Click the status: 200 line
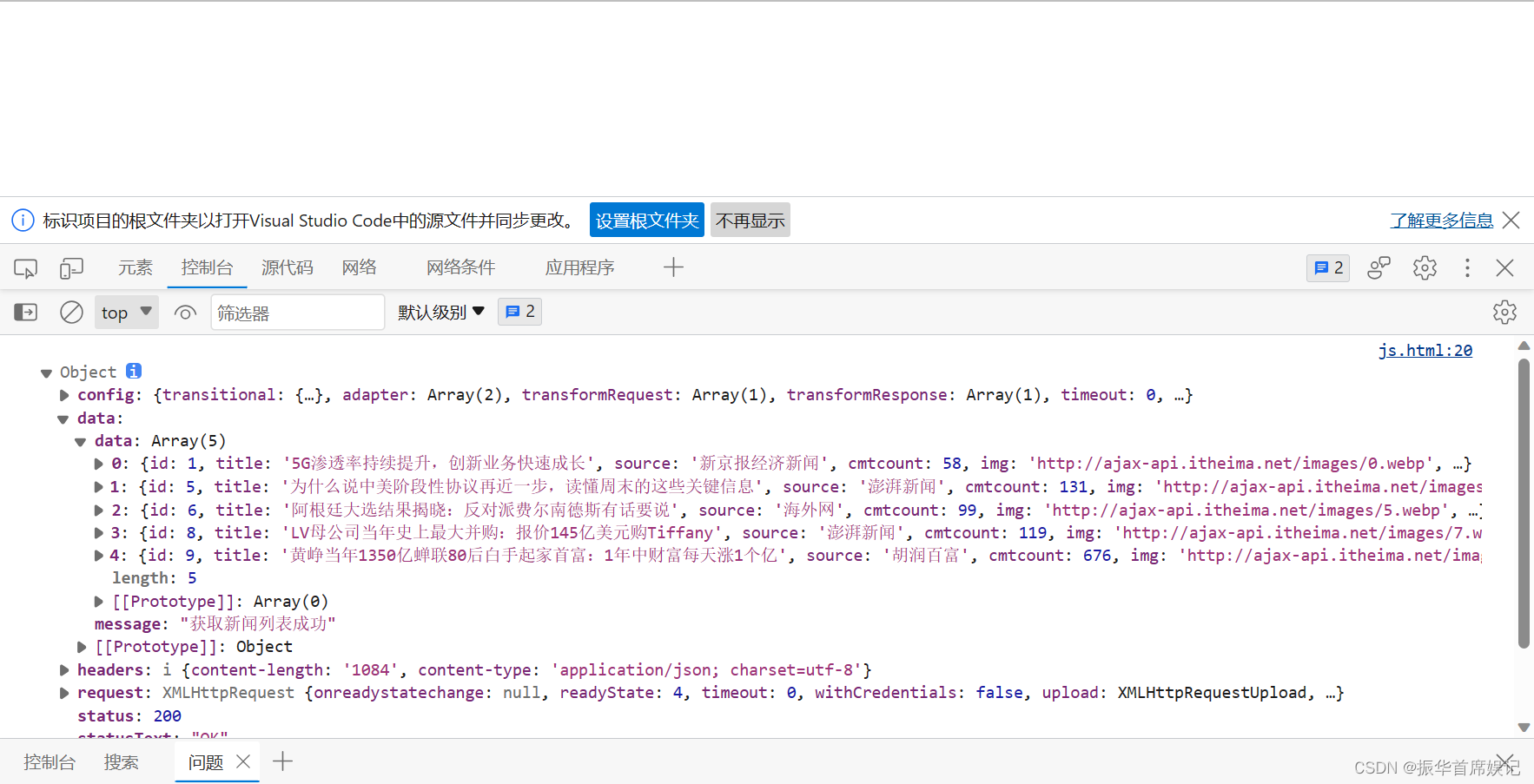1534x784 pixels. click(x=129, y=715)
